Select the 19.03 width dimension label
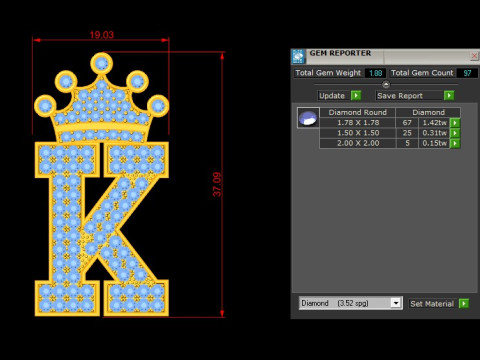Viewport: 480px width, 360px height. point(102,35)
